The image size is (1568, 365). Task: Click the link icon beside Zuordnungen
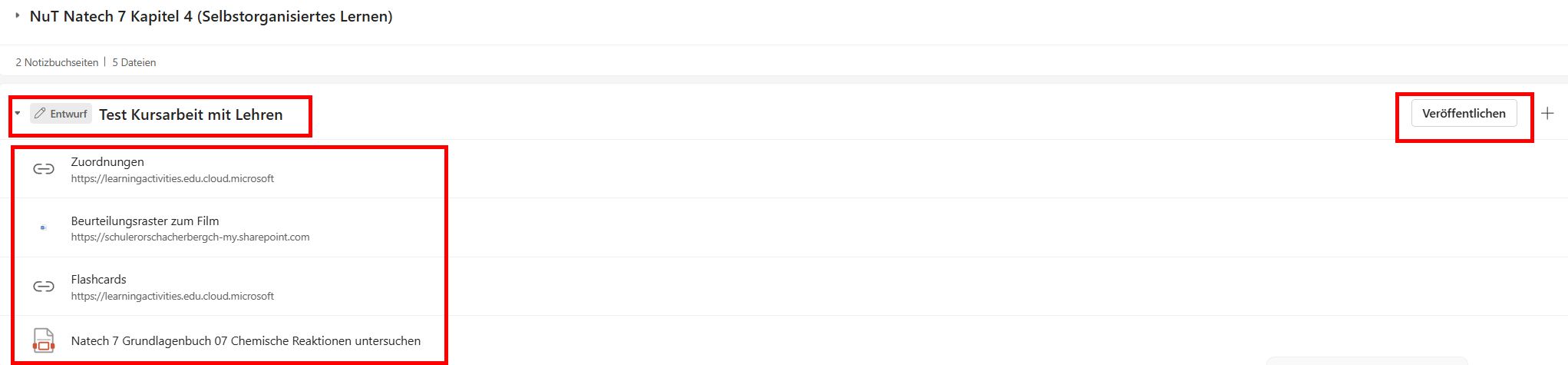tap(43, 169)
